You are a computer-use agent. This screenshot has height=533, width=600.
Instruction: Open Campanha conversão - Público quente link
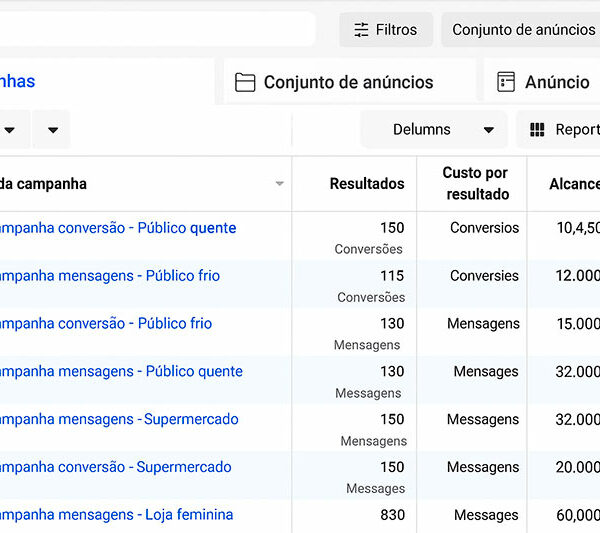(117, 228)
